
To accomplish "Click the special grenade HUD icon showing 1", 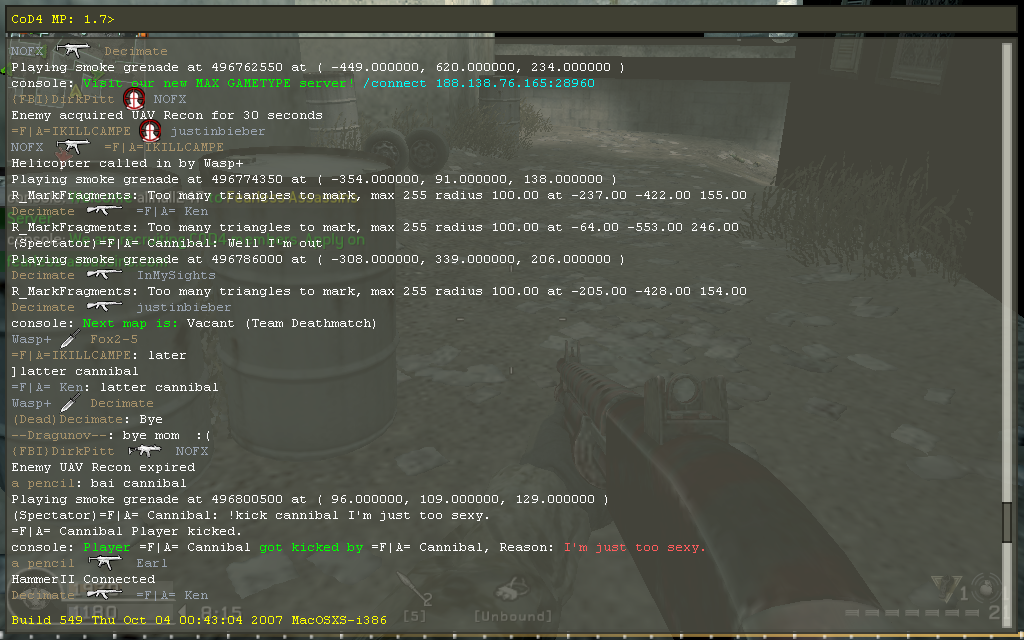I will [x=947, y=589].
